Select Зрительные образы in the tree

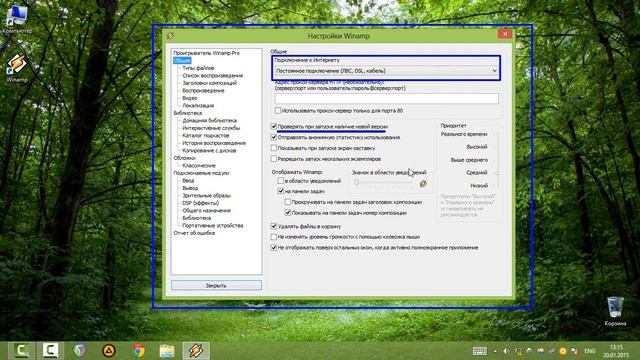pos(206,196)
